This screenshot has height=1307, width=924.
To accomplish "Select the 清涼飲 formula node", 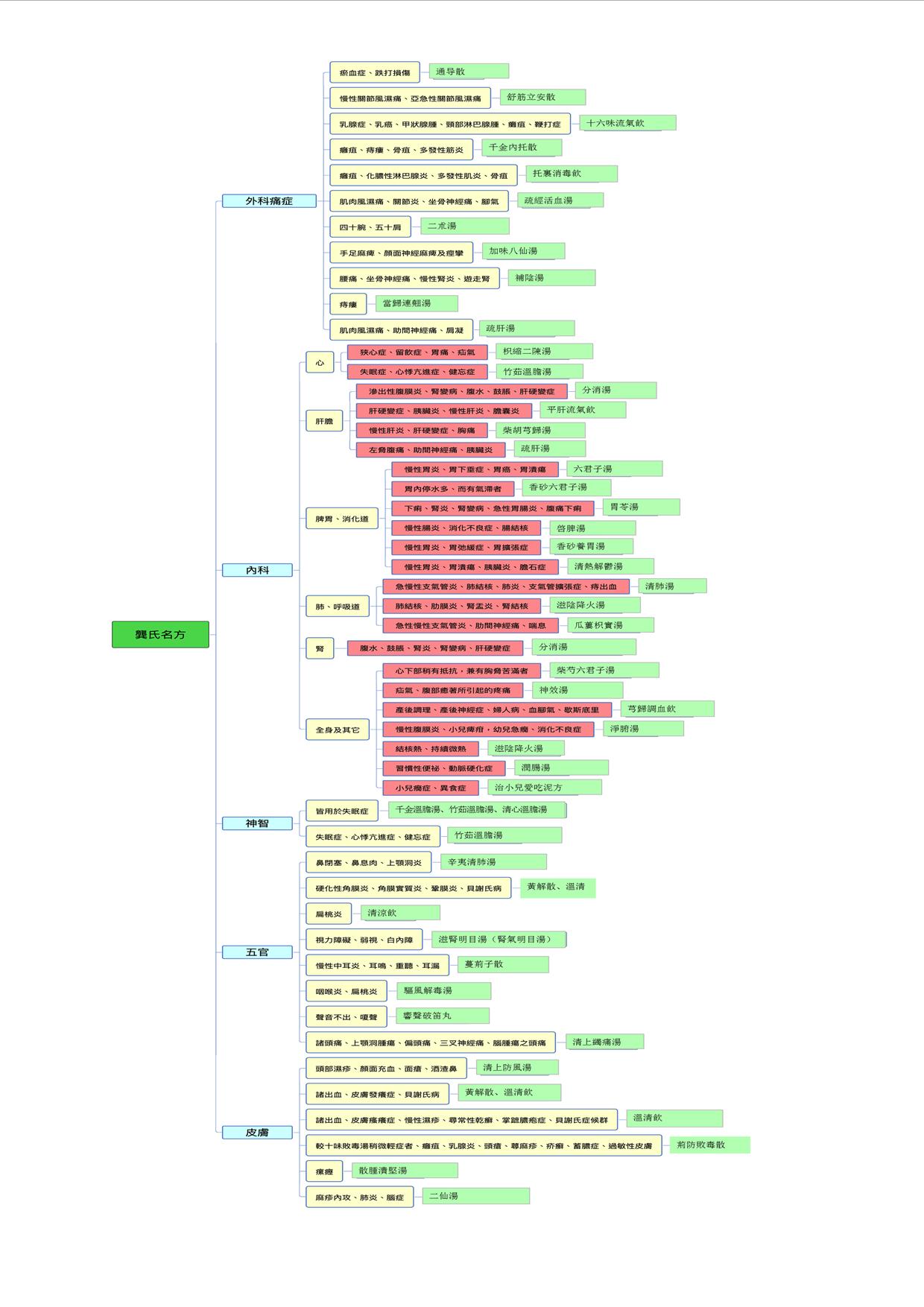I will [400, 913].
